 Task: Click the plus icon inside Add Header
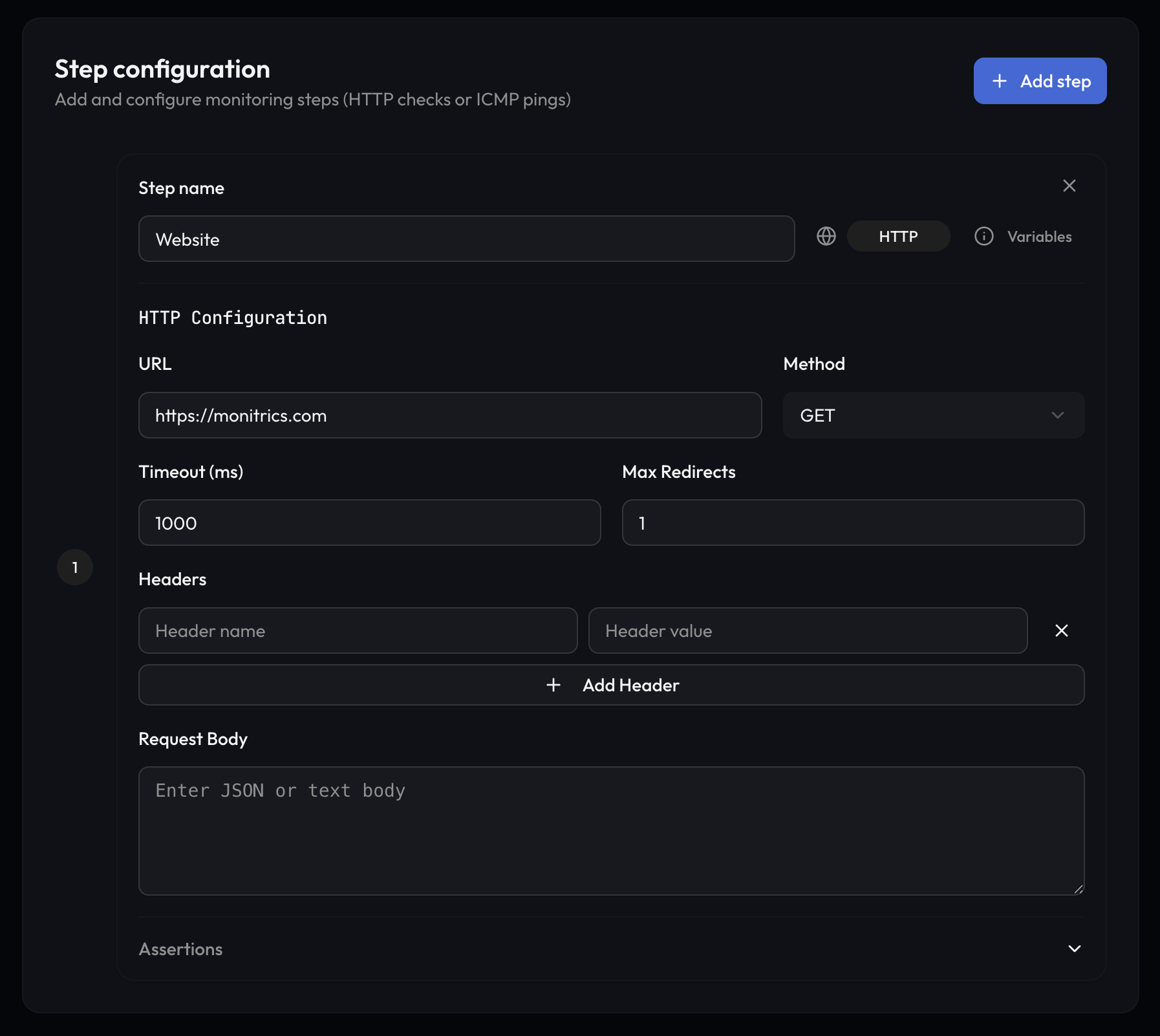coord(554,685)
